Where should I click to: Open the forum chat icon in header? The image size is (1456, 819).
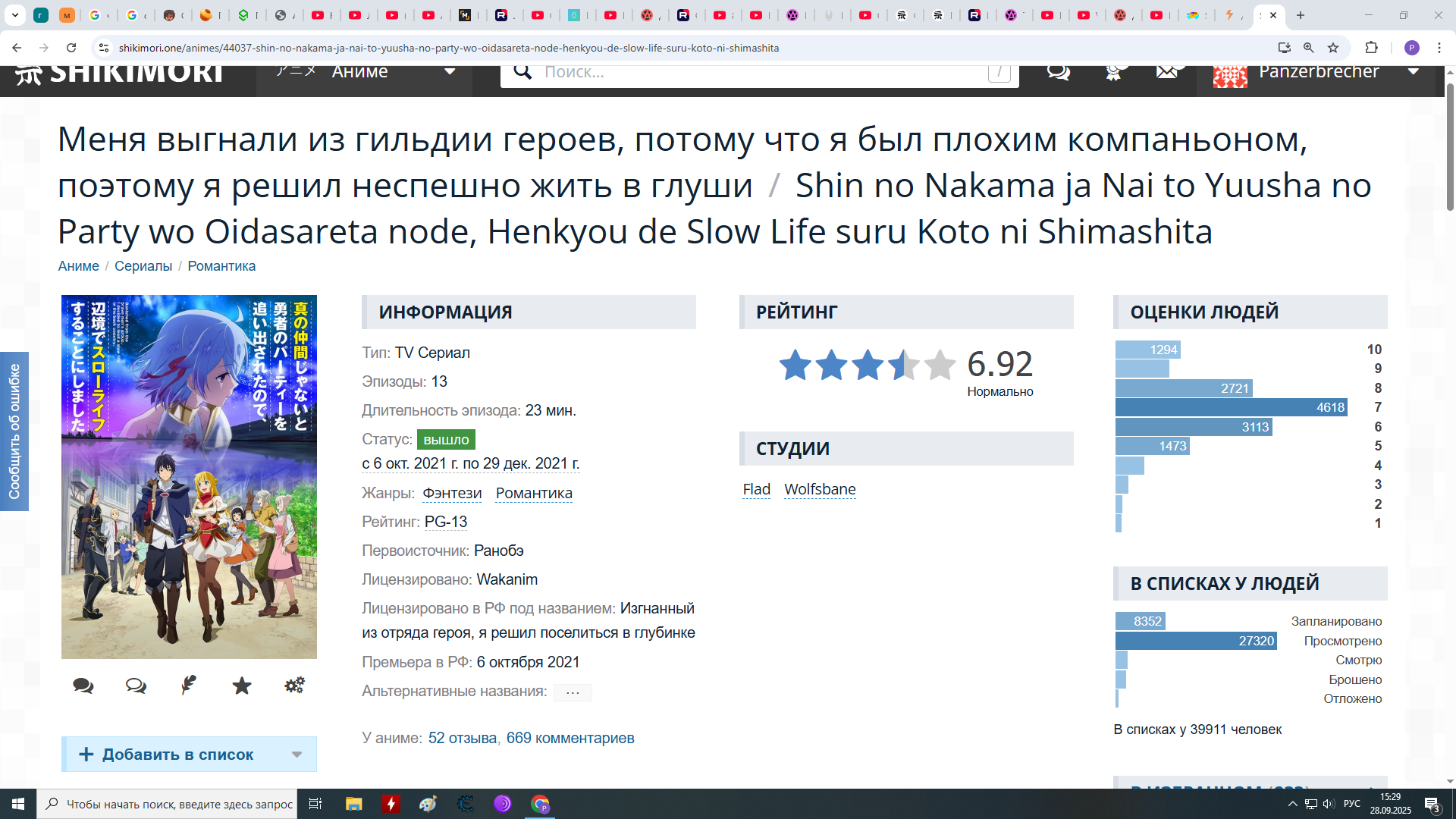click(x=1059, y=72)
